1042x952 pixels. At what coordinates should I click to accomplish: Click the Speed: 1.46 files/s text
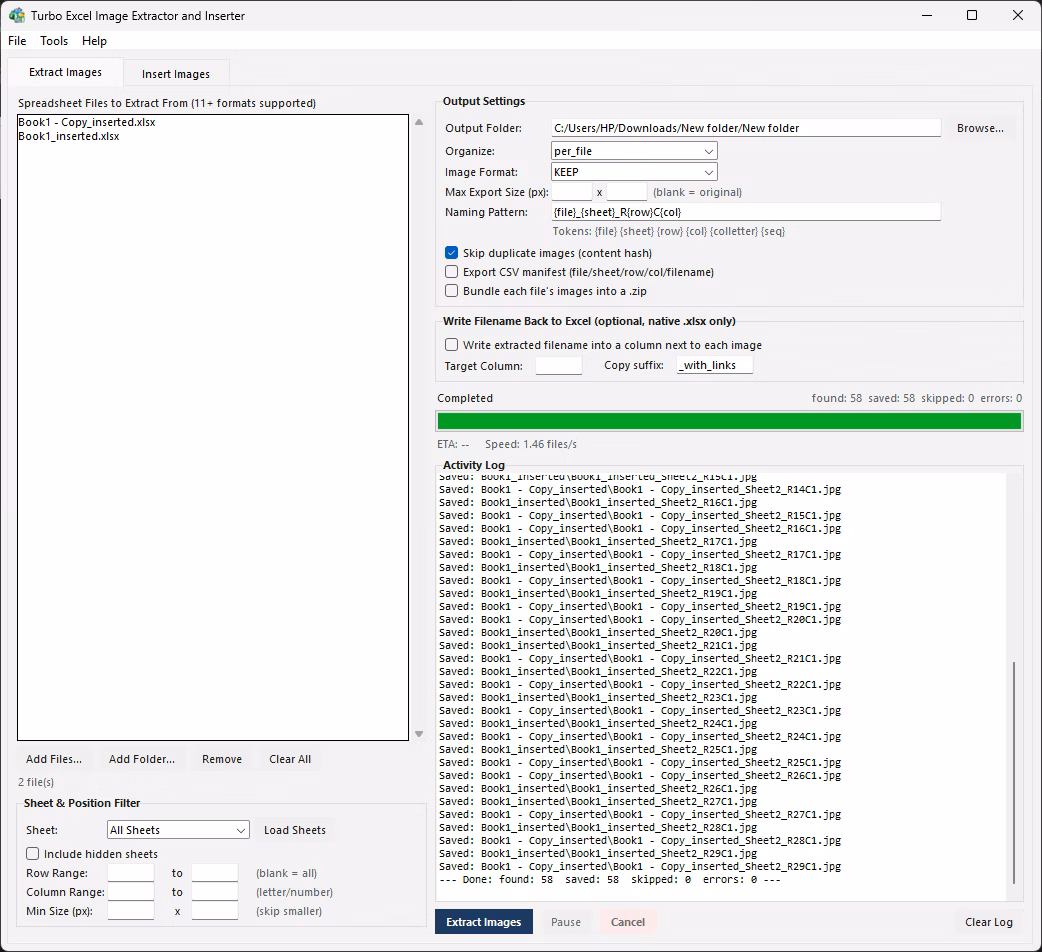(x=531, y=444)
